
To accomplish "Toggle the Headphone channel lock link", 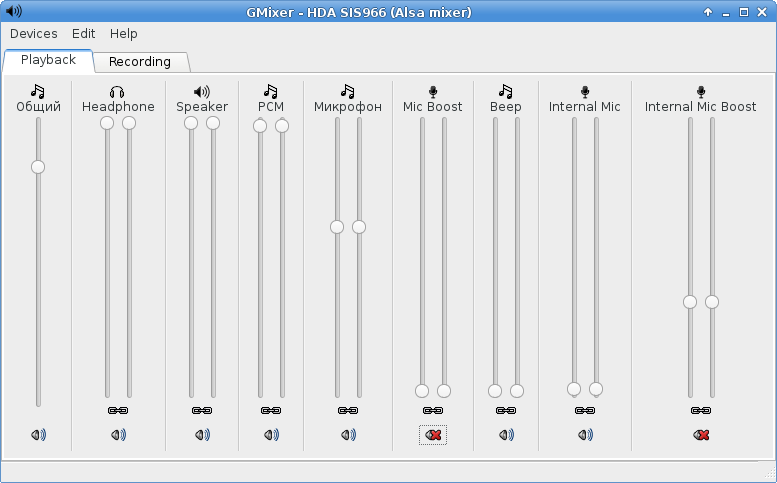I will (x=118, y=410).
